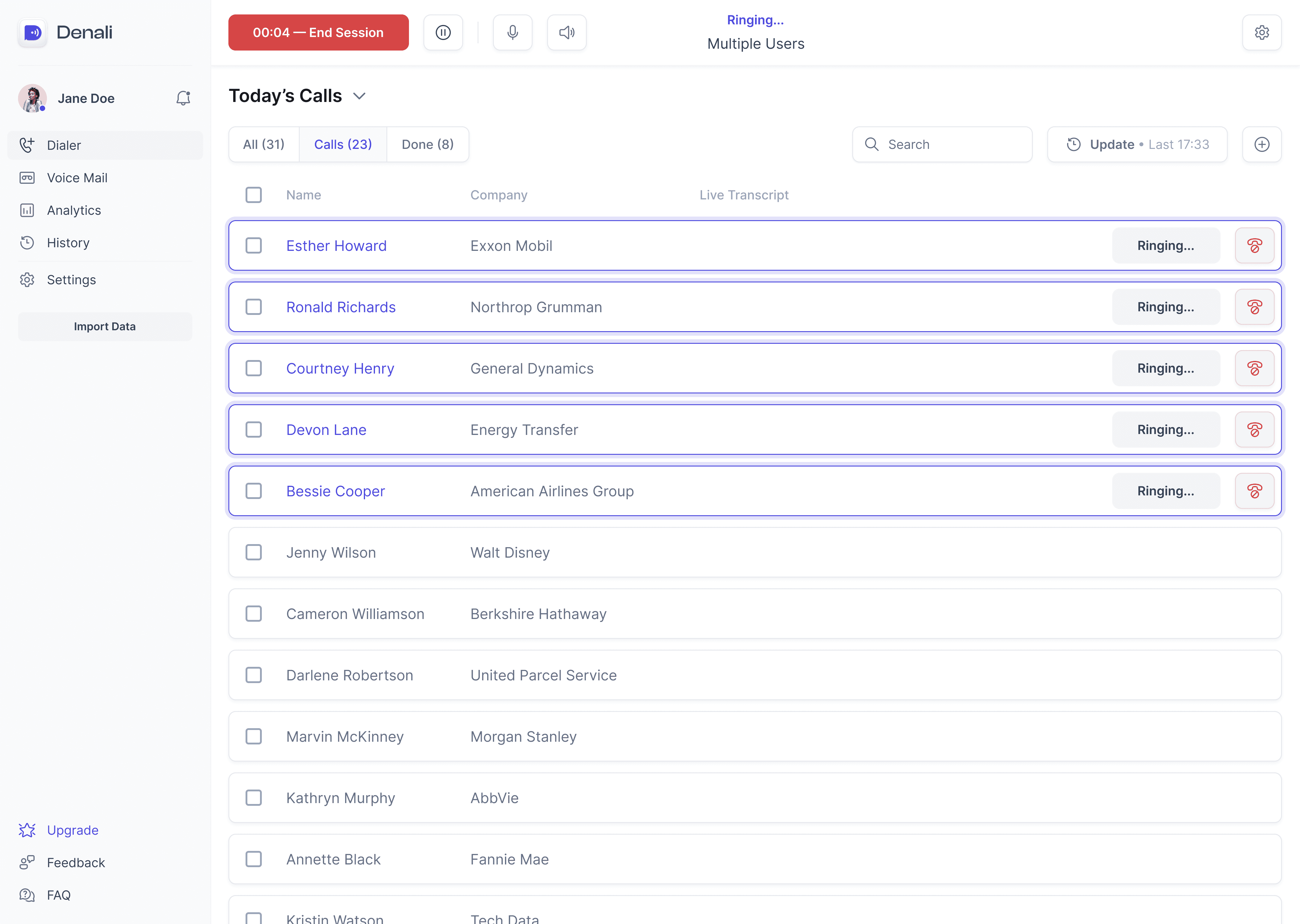Image resolution: width=1300 pixels, height=924 pixels.
Task: Click the United Parcel Service company cell
Action: (x=543, y=675)
